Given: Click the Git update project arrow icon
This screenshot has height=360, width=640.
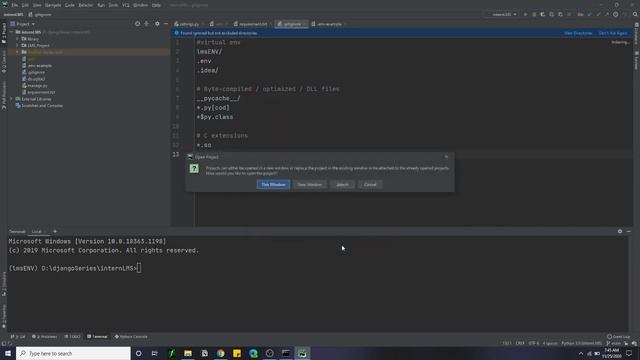Looking at the screenshot, I should click(x=589, y=14).
